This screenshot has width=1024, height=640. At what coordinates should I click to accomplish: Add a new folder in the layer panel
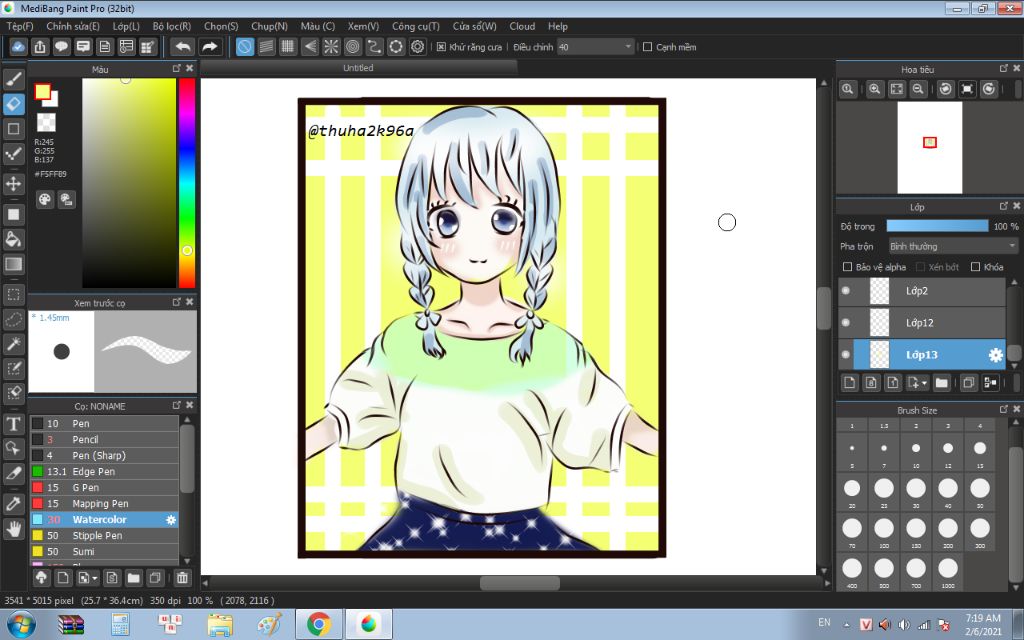[x=941, y=383]
